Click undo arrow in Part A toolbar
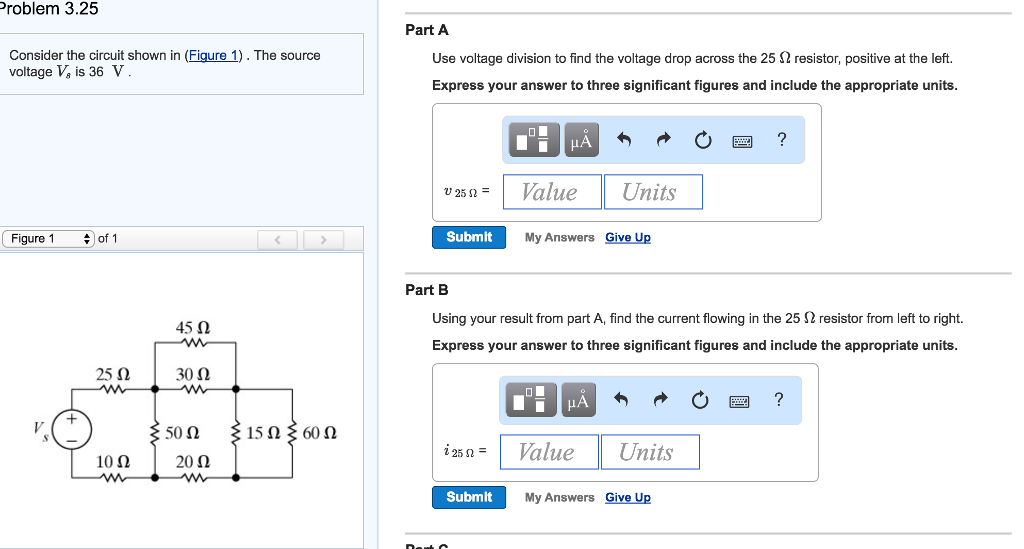The width and height of the screenshot is (1024, 549). (x=624, y=139)
